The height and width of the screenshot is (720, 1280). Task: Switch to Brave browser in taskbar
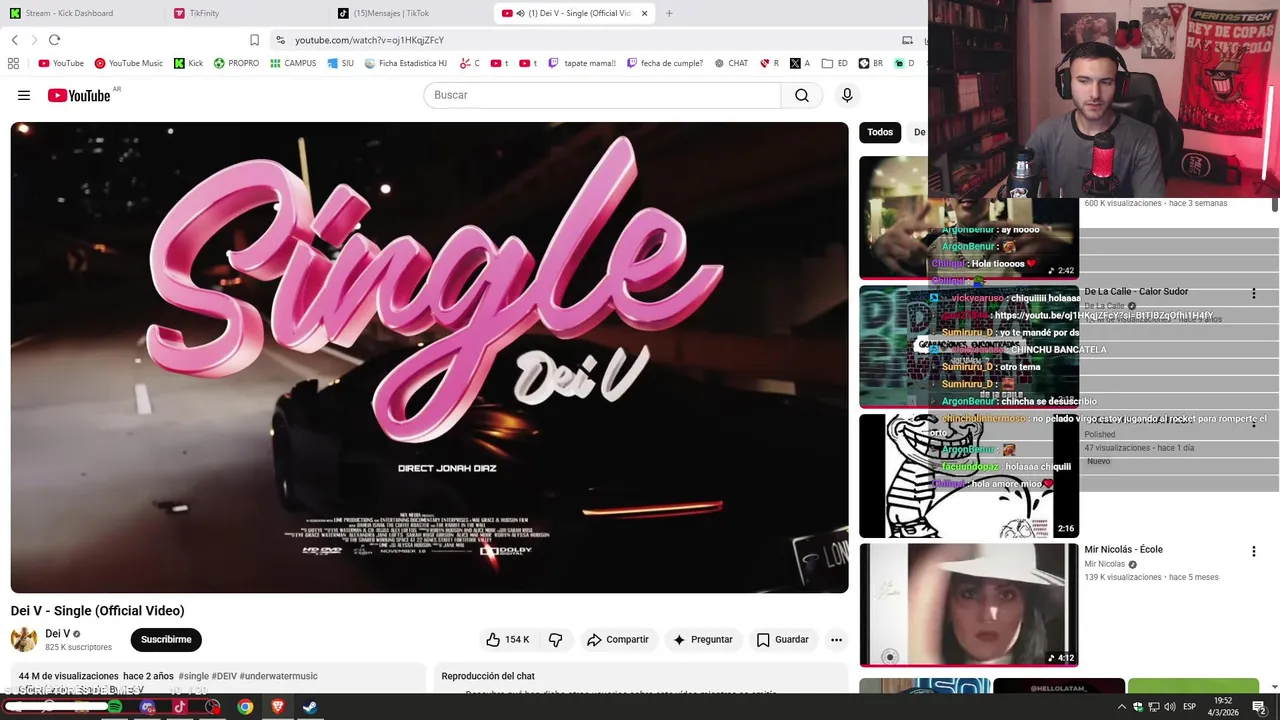pos(278,707)
